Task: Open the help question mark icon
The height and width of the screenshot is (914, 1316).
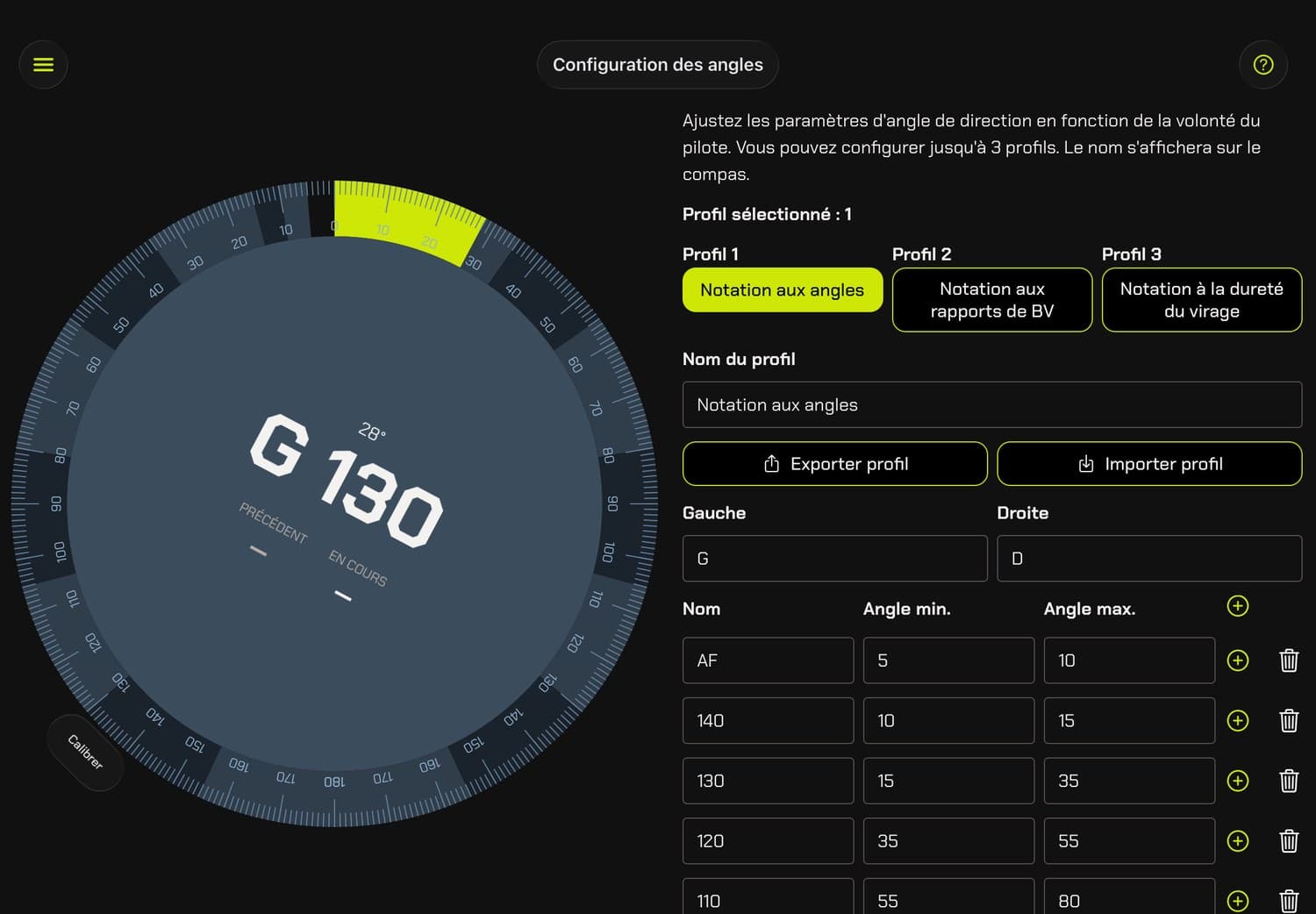Action: click(x=1262, y=64)
